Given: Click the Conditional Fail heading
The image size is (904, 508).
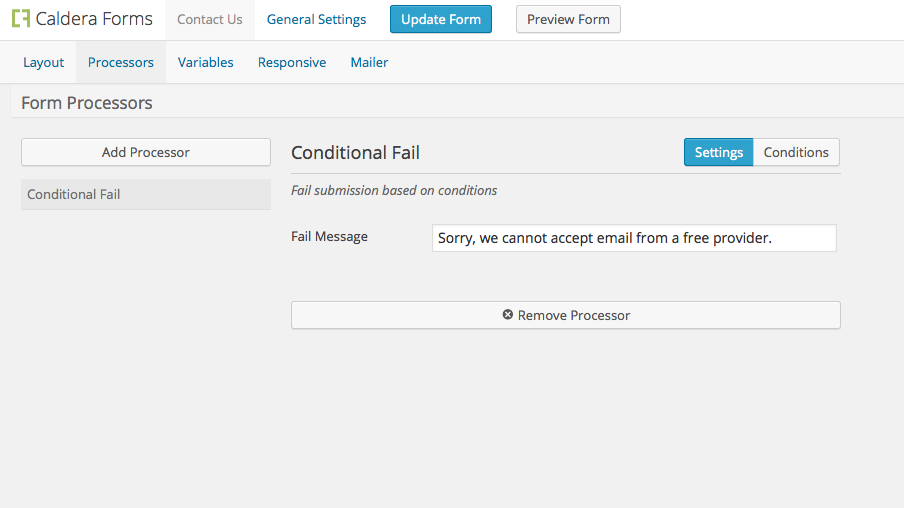Looking at the screenshot, I should click(x=355, y=153).
